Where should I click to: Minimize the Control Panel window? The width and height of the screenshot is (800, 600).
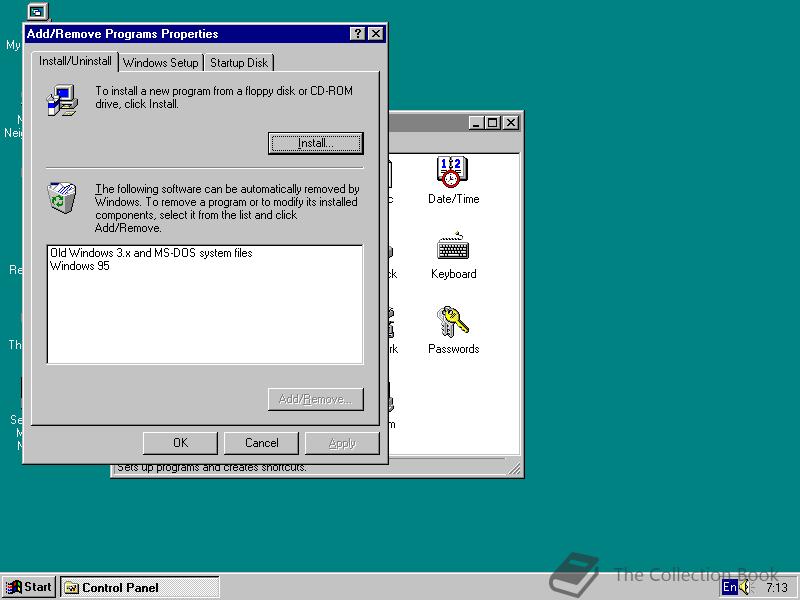(x=476, y=122)
